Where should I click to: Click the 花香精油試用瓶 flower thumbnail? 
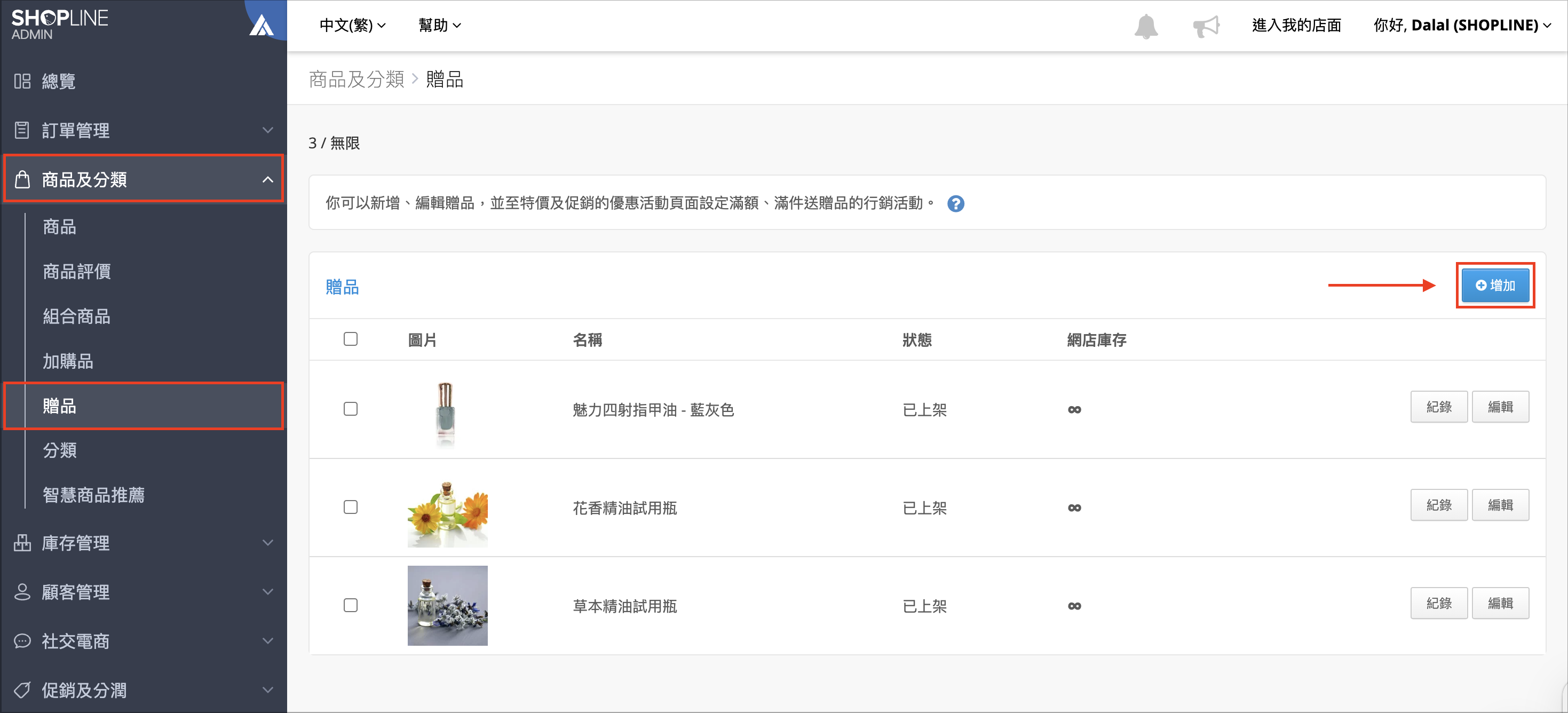tap(447, 513)
